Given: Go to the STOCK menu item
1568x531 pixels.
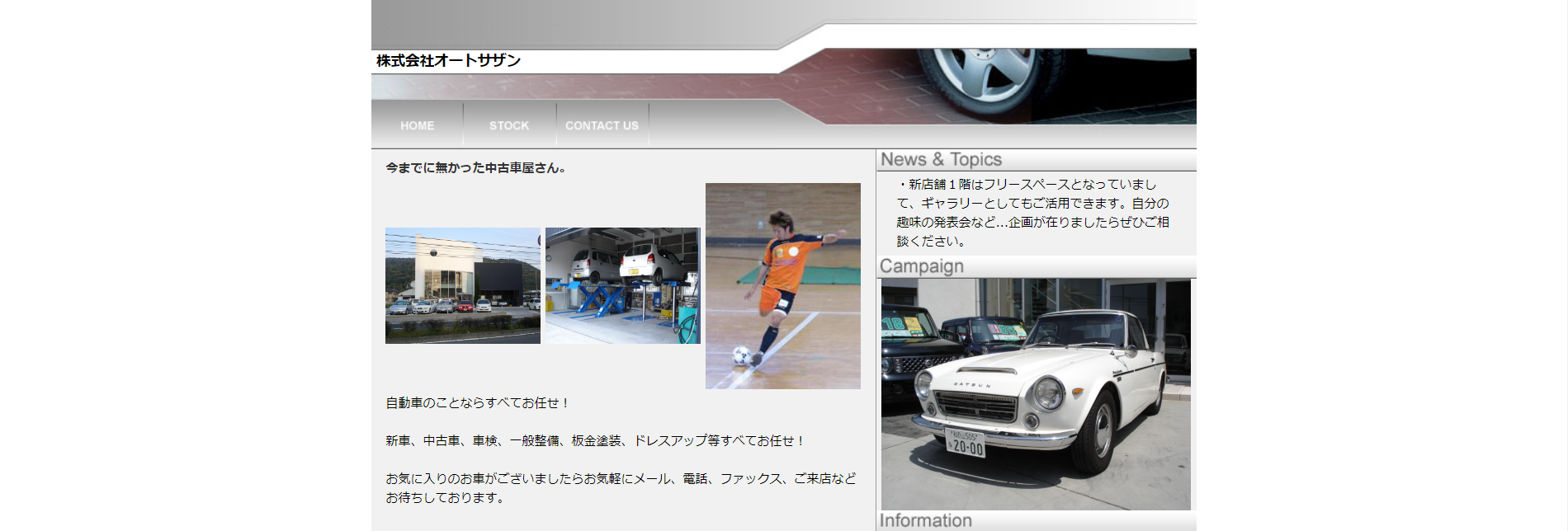Looking at the screenshot, I should pyautogui.click(x=509, y=125).
